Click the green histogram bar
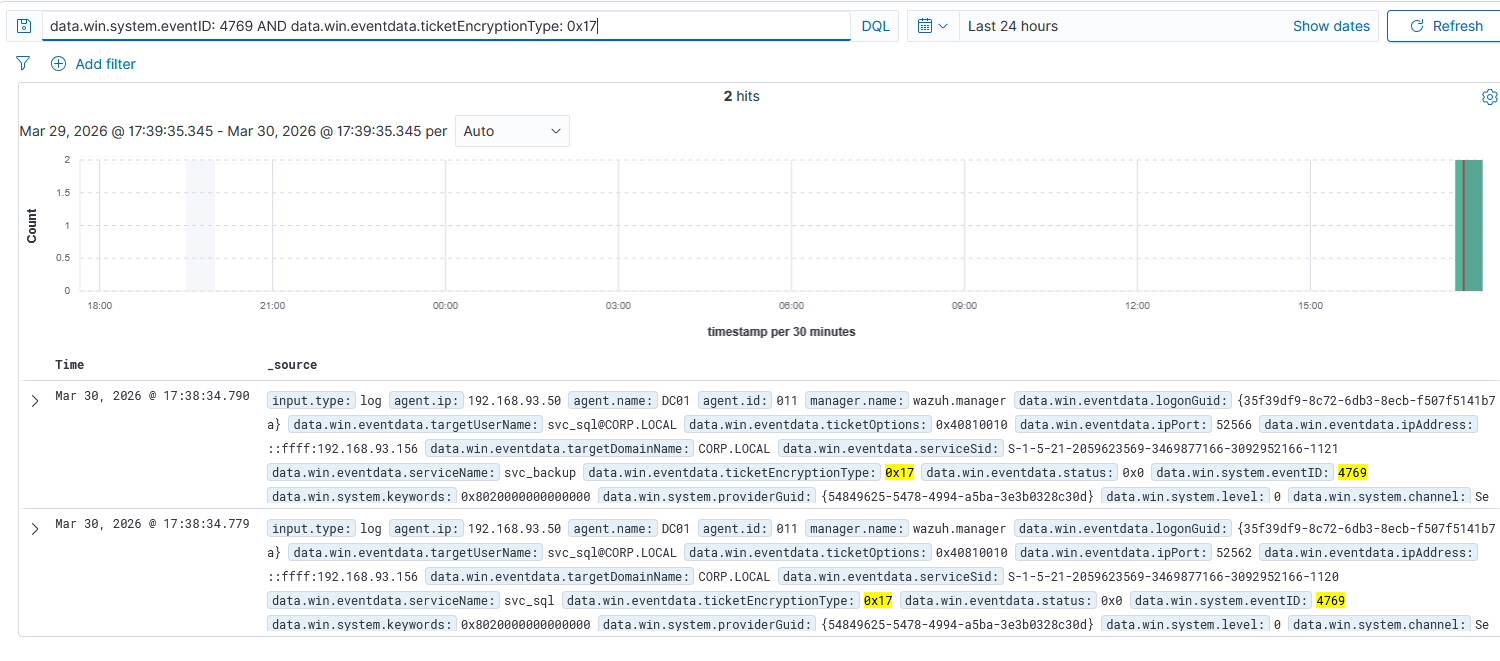The width and height of the screenshot is (1500, 661). tap(1468, 225)
